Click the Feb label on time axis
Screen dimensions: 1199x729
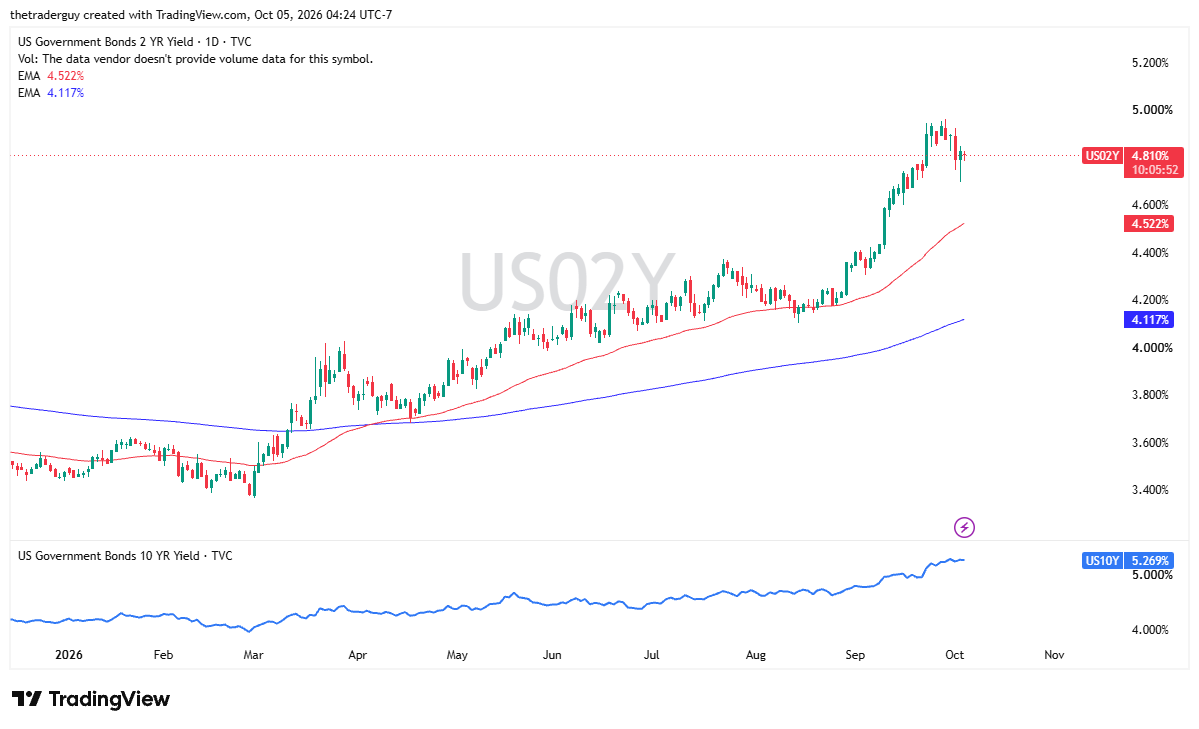pos(163,655)
